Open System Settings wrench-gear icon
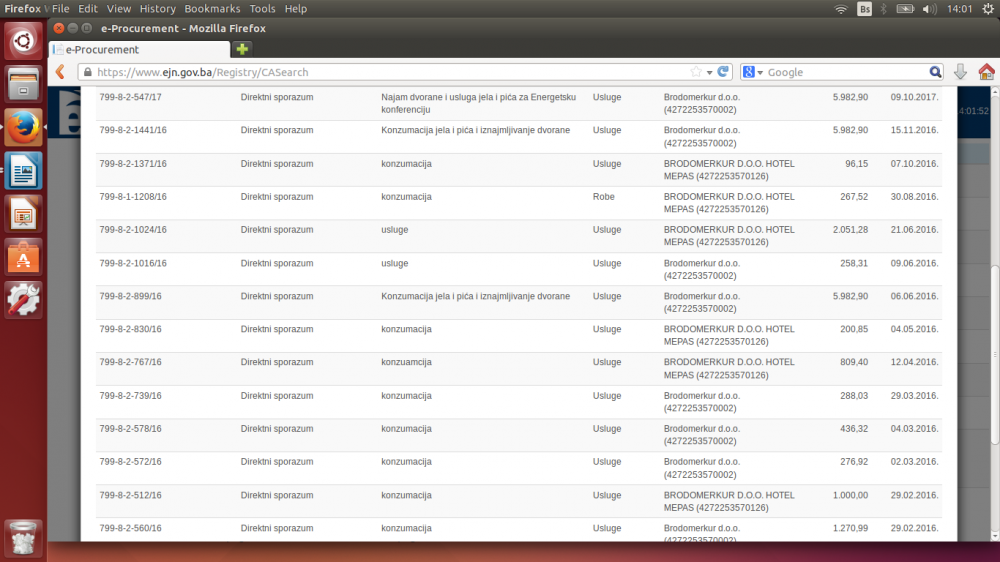 pyautogui.click(x=23, y=300)
